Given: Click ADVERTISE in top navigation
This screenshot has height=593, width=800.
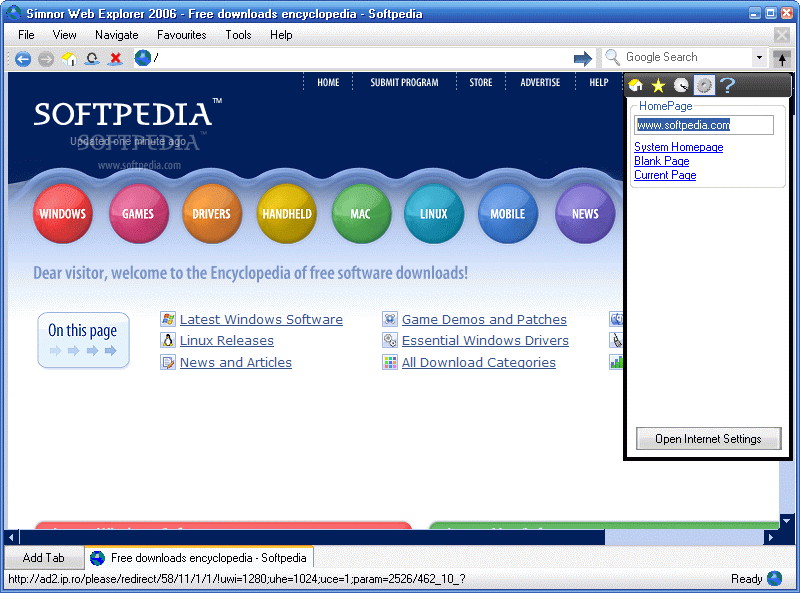Looking at the screenshot, I should 540,82.
